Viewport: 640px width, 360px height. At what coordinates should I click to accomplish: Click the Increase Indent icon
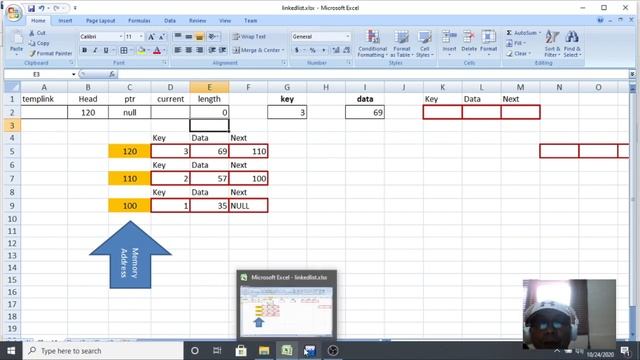point(222,50)
